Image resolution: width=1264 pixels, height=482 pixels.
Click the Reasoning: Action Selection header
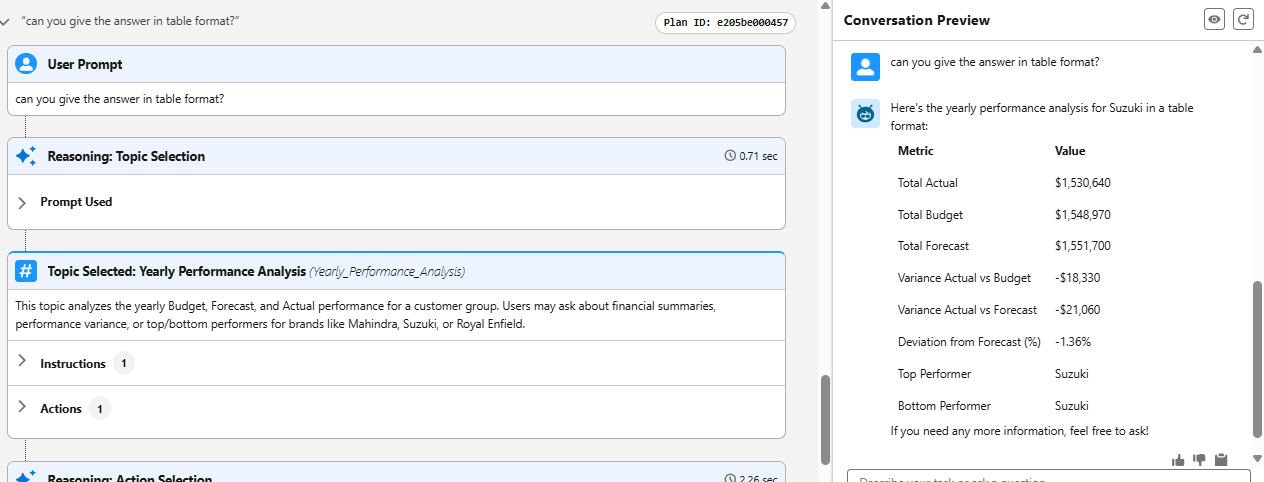pyautogui.click(x=130, y=476)
